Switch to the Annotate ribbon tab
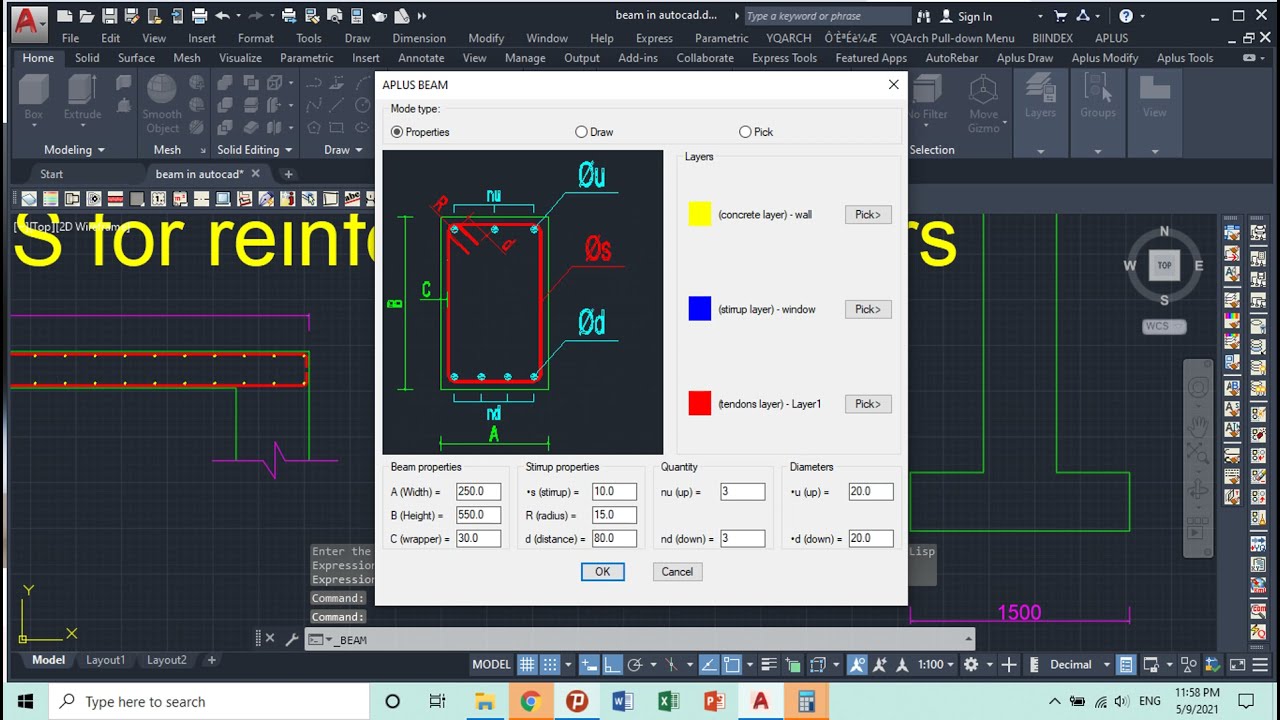The height and width of the screenshot is (720, 1280). pos(421,58)
